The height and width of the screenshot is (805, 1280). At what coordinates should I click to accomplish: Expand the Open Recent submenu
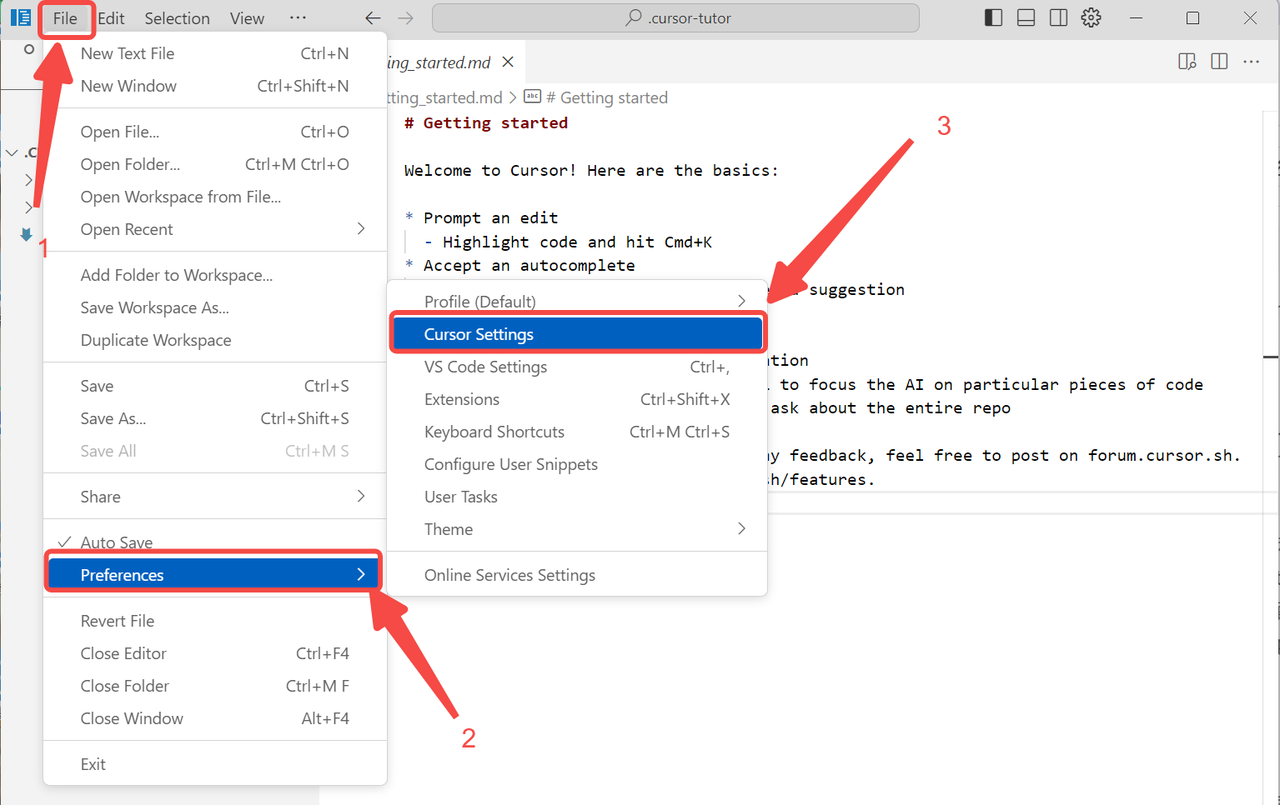click(215, 229)
